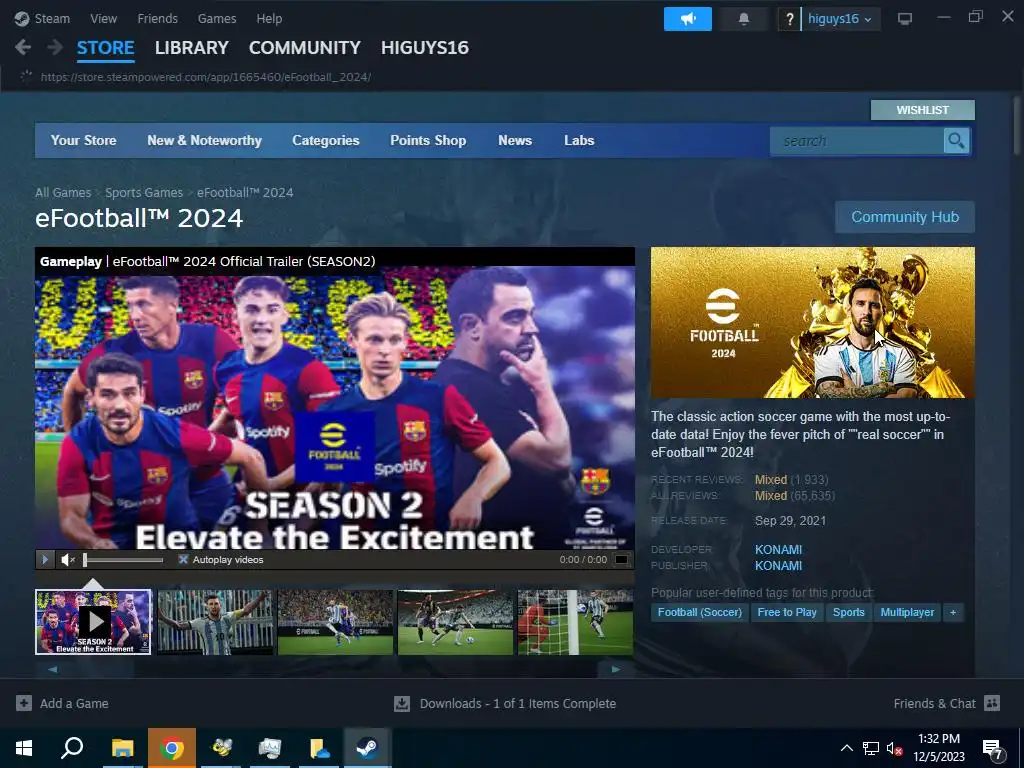The image size is (1024, 768).
Task: Open the Games menu
Action: click(217, 18)
